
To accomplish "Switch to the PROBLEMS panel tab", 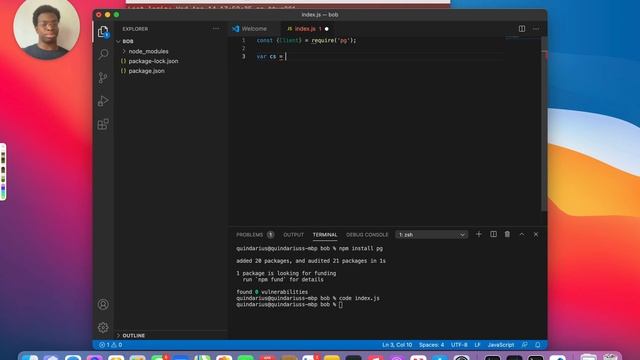I will (254, 235).
